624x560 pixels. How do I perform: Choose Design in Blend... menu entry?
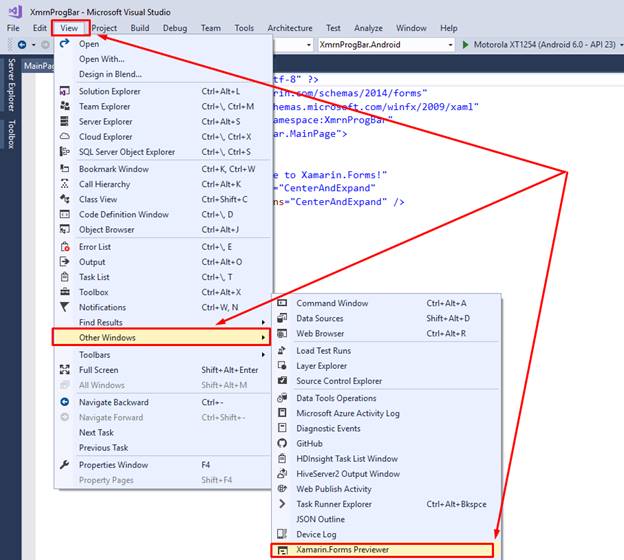(x=110, y=74)
